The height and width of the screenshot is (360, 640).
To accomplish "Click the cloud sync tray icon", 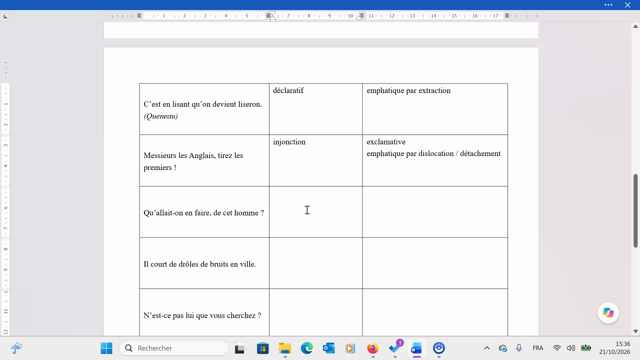I will pos(503,348).
